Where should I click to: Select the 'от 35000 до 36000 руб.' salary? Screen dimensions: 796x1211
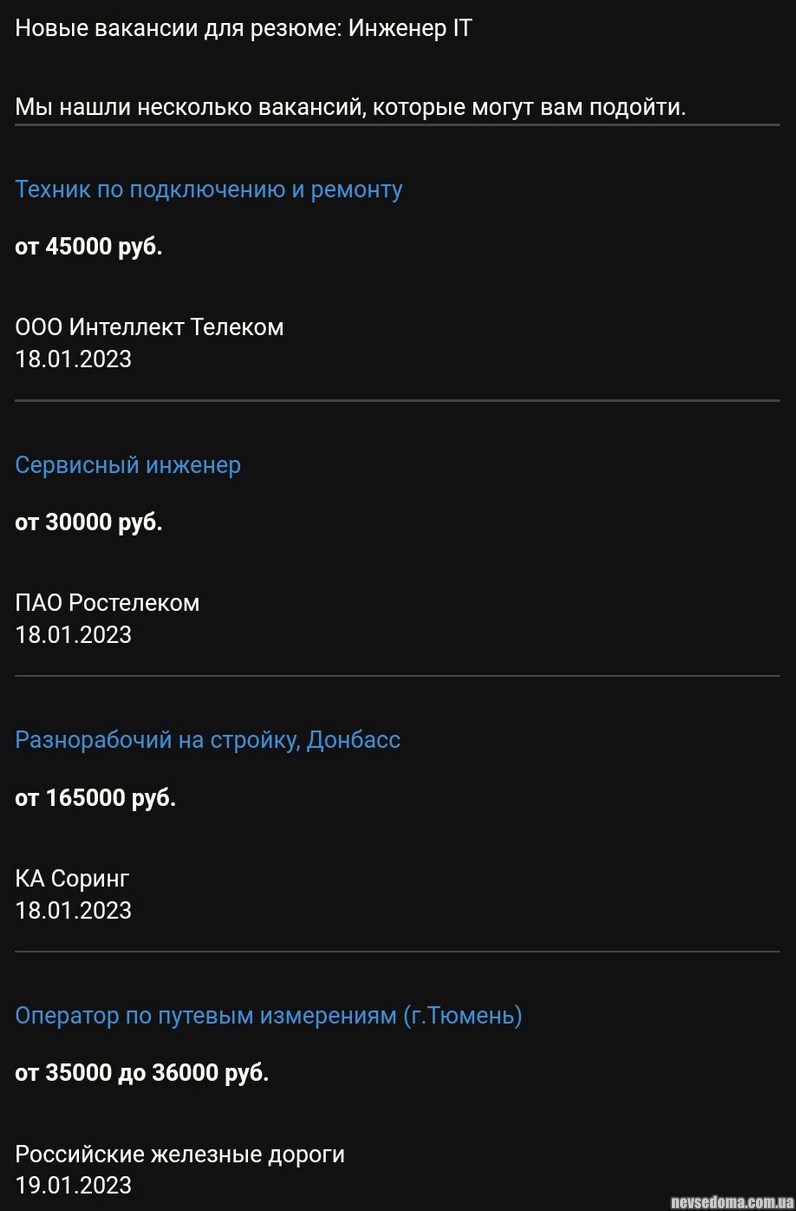(x=141, y=1073)
